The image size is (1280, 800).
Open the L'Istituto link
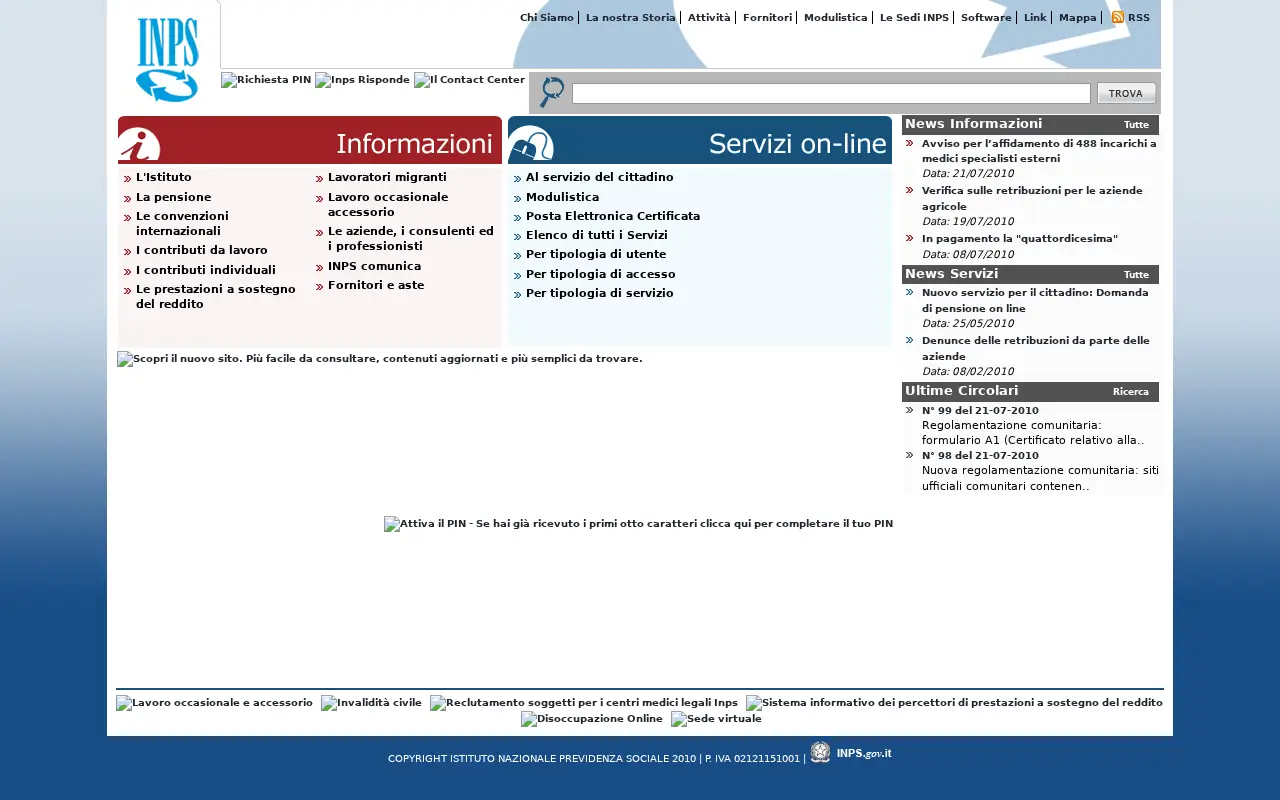[x=164, y=177]
